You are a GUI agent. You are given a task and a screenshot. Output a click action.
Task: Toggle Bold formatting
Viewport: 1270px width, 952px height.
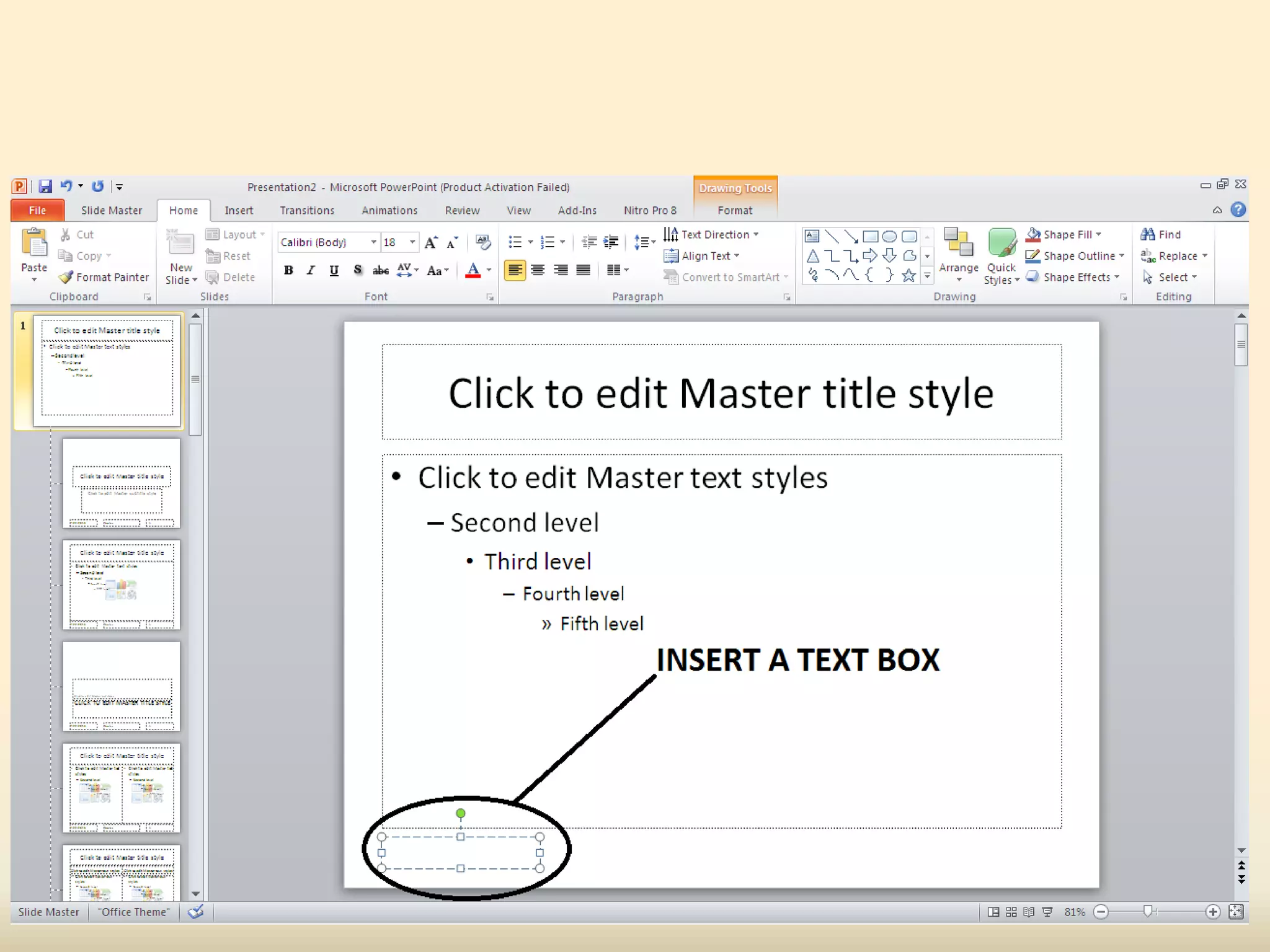[x=288, y=270]
